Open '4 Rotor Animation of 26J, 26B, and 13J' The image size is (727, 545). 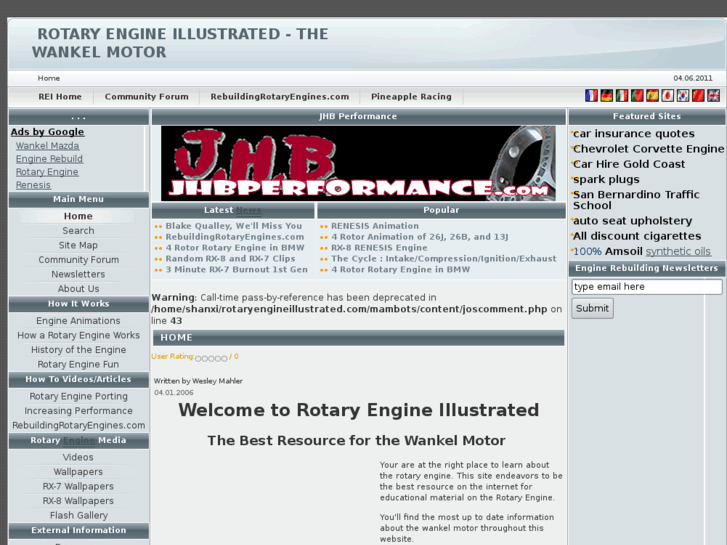(420, 237)
